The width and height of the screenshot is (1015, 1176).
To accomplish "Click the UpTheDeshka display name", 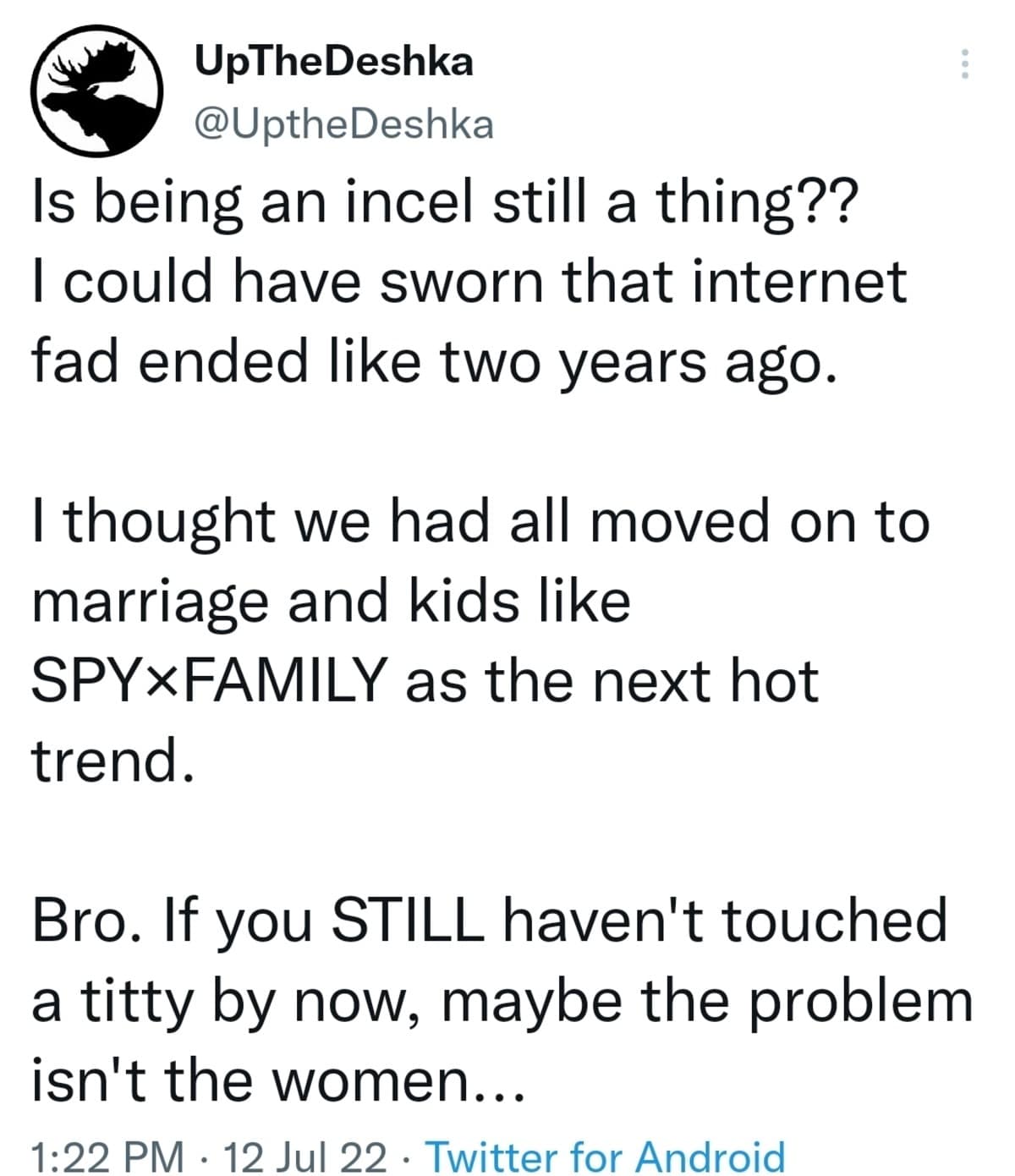I will pyautogui.click(x=334, y=61).
